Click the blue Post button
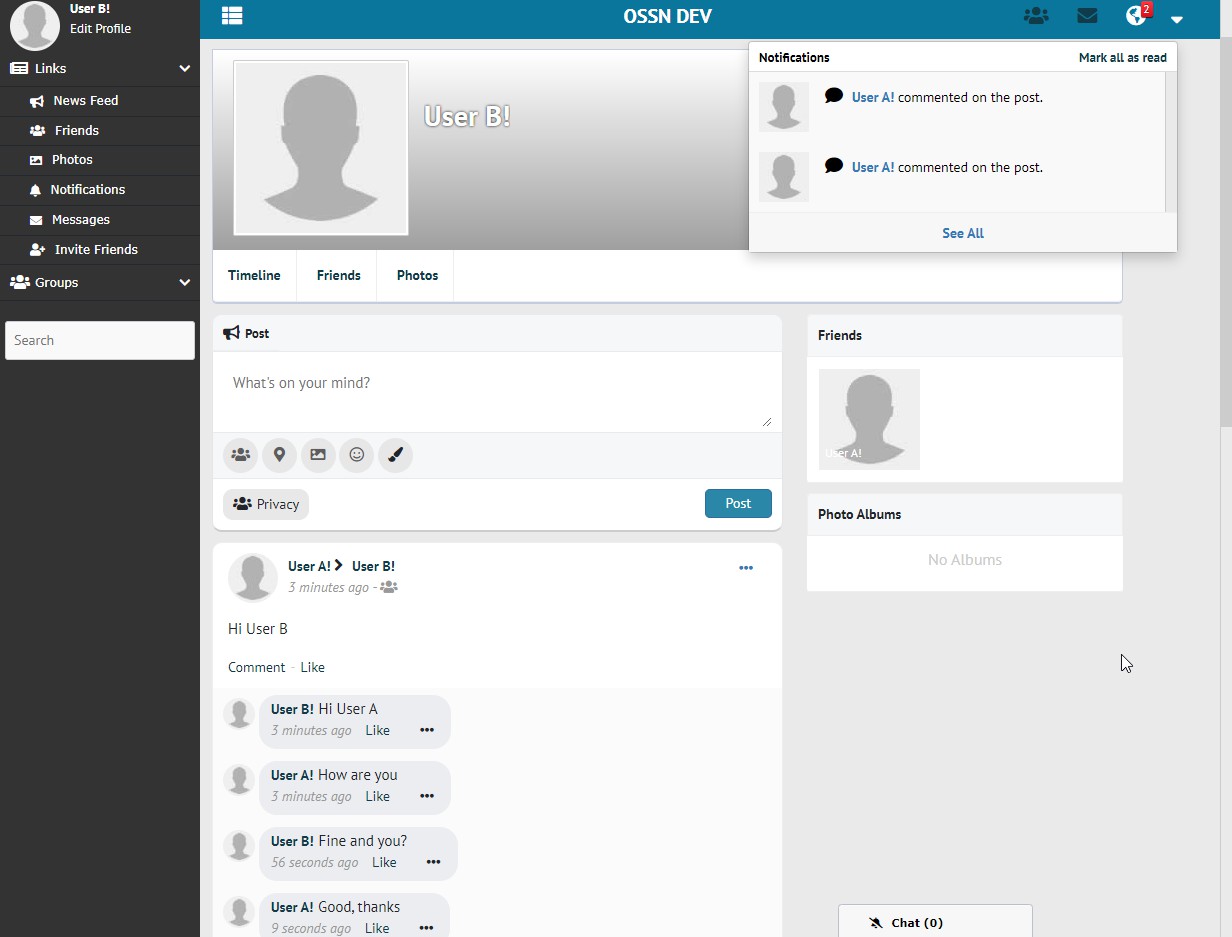1232x937 pixels. [x=738, y=503]
